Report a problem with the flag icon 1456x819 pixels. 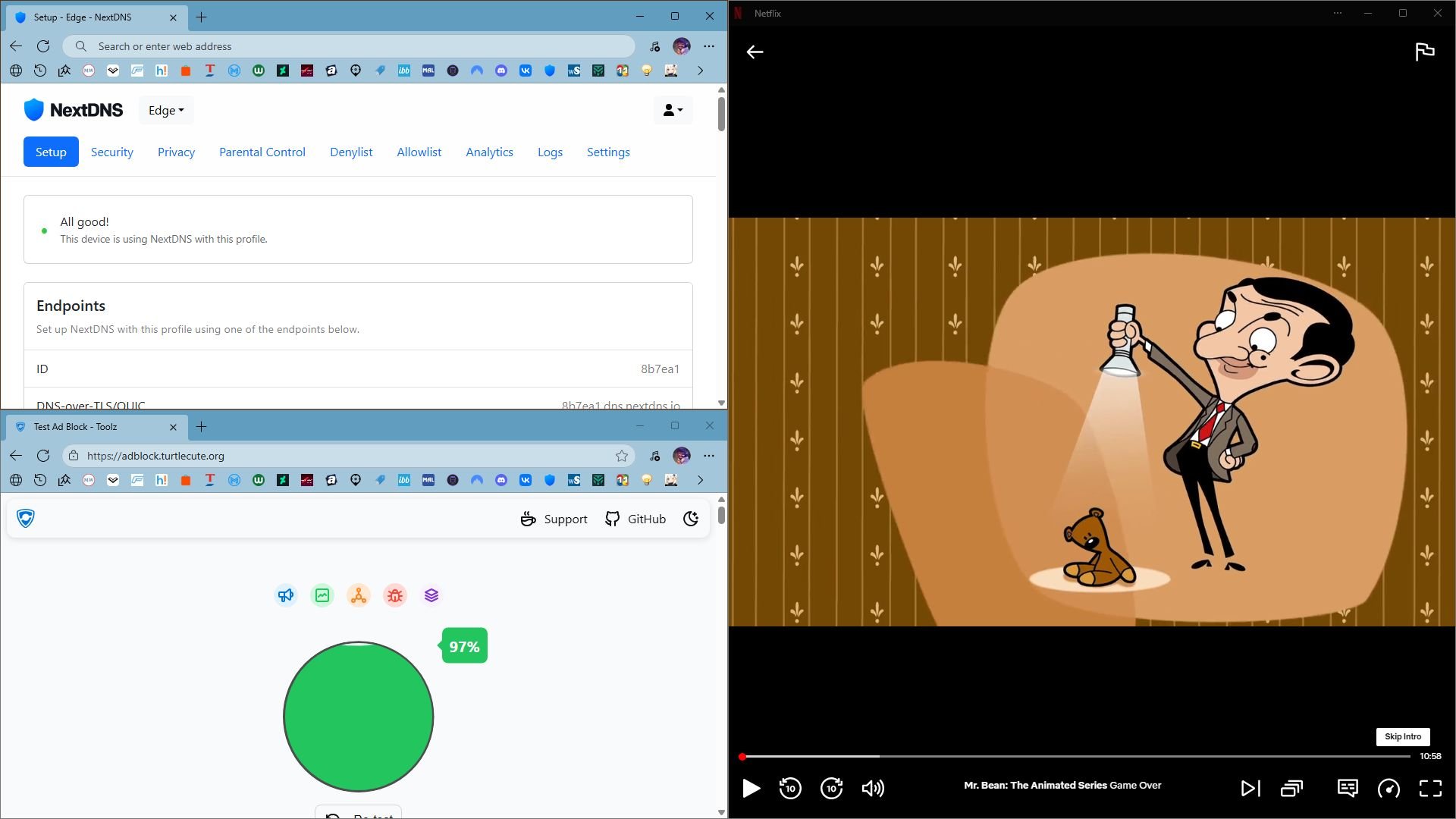(1425, 52)
